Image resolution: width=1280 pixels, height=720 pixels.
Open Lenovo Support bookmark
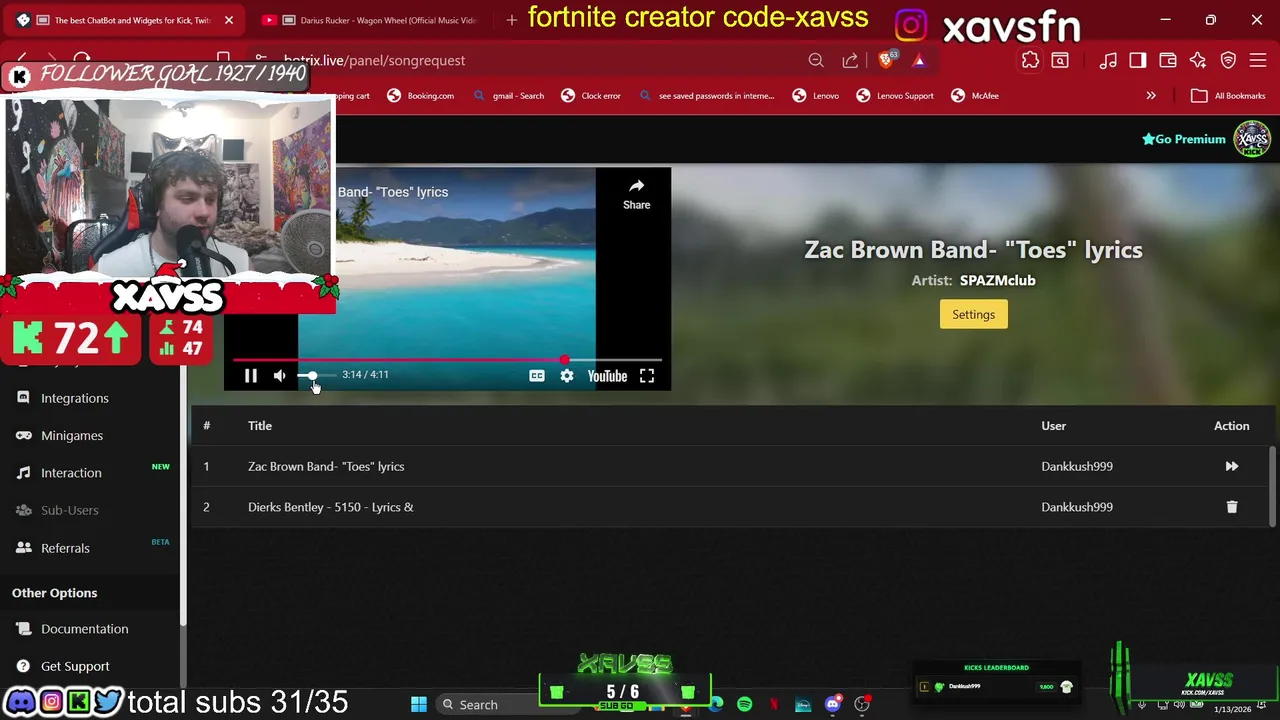pyautogui.click(x=895, y=96)
